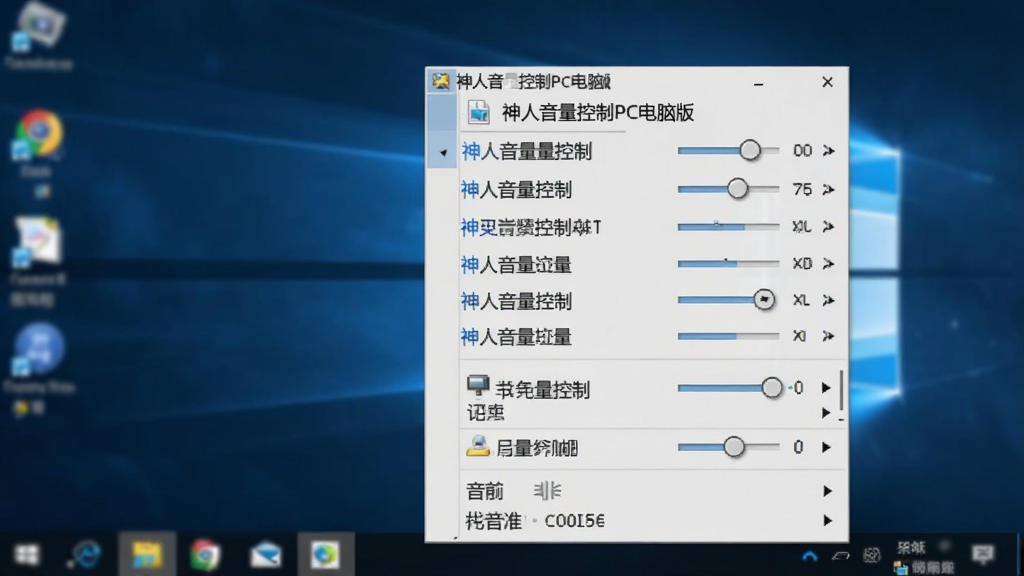Show hidden system tray icons
1024x576 pixels.
coord(810,556)
